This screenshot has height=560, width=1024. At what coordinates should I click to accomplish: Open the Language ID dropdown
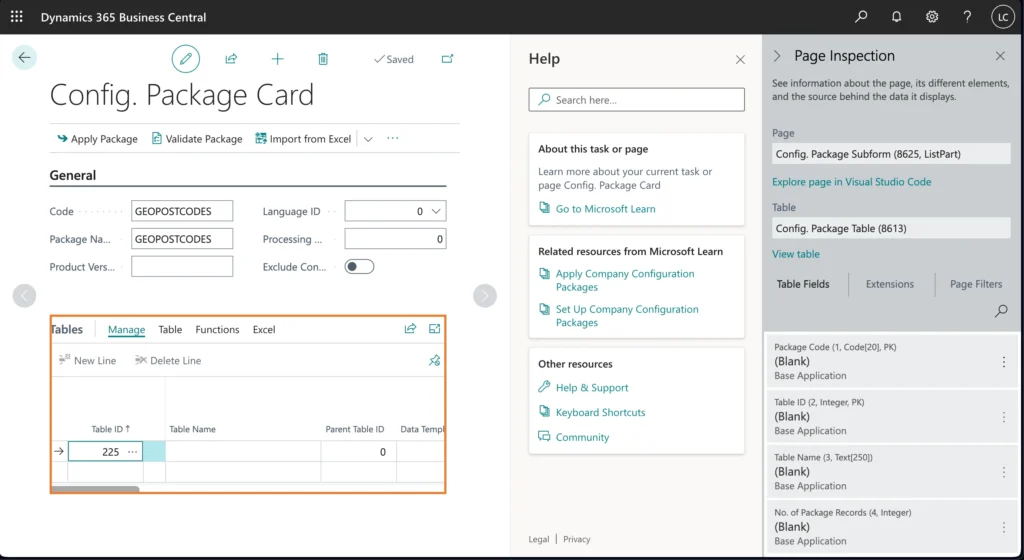click(x=436, y=211)
